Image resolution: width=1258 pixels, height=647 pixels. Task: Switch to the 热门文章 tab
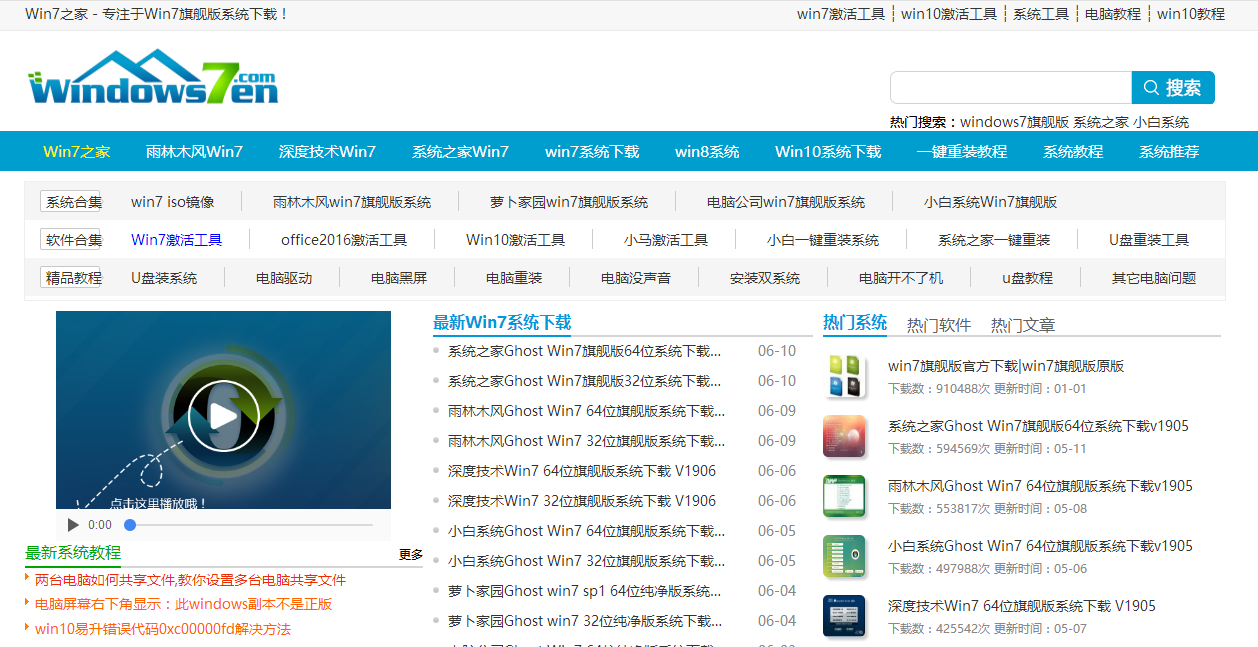click(x=1022, y=323)
